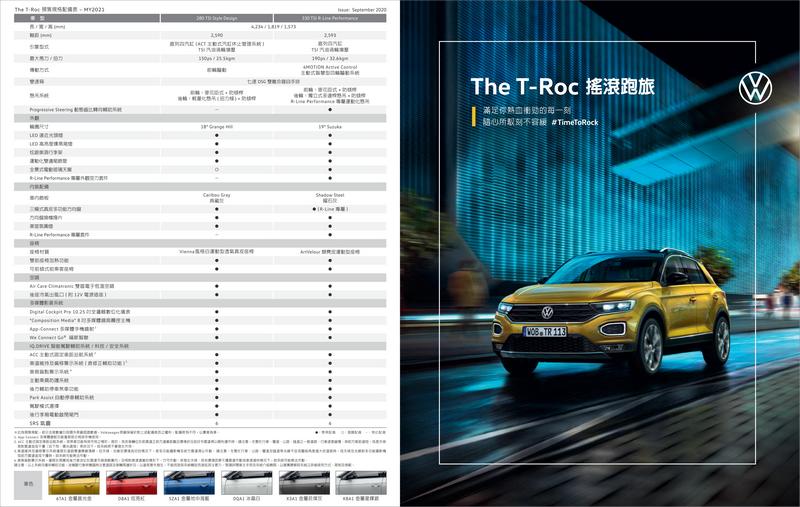
Task: Click the ACC row label
Action: [x=63, y=354]
